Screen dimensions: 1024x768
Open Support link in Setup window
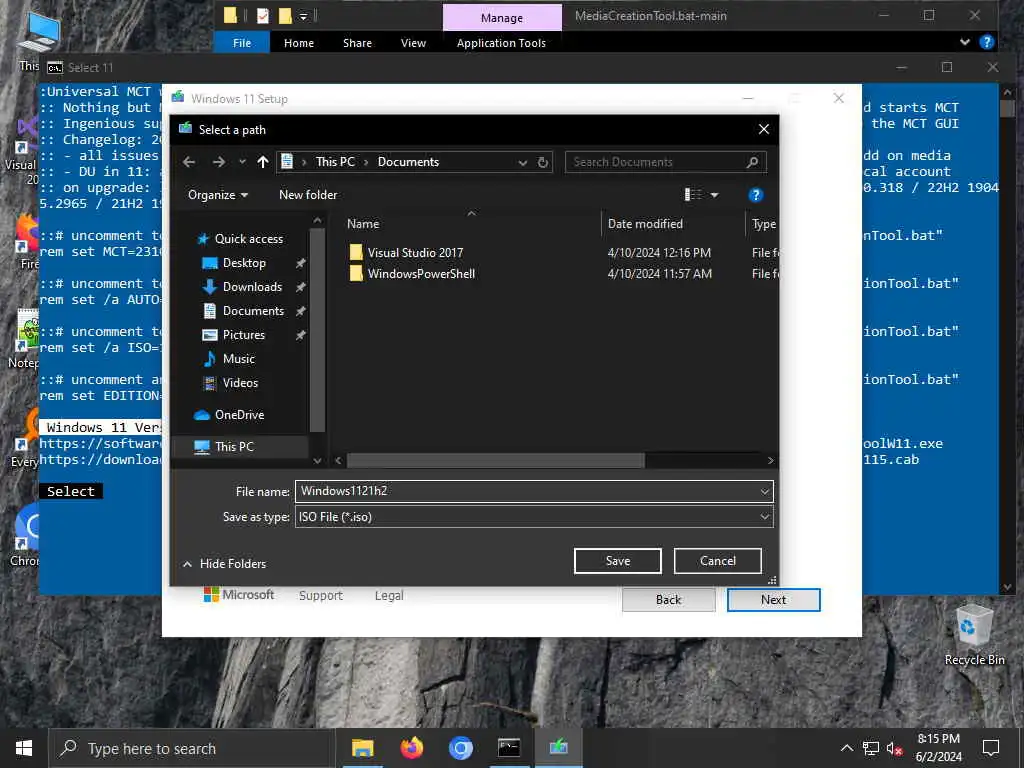321,596
